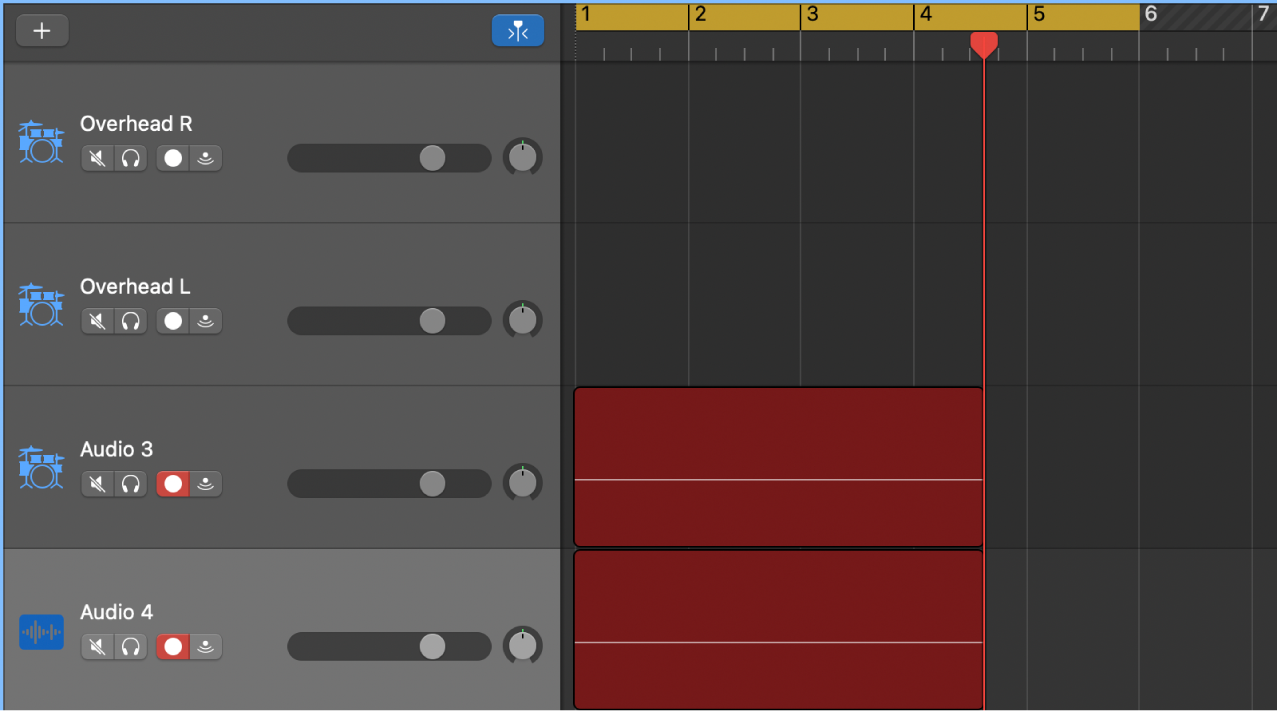Select the drum icon for Audio 3
Image resolution: width=1278 pixels, height=714 pixels.
[40, 468]
